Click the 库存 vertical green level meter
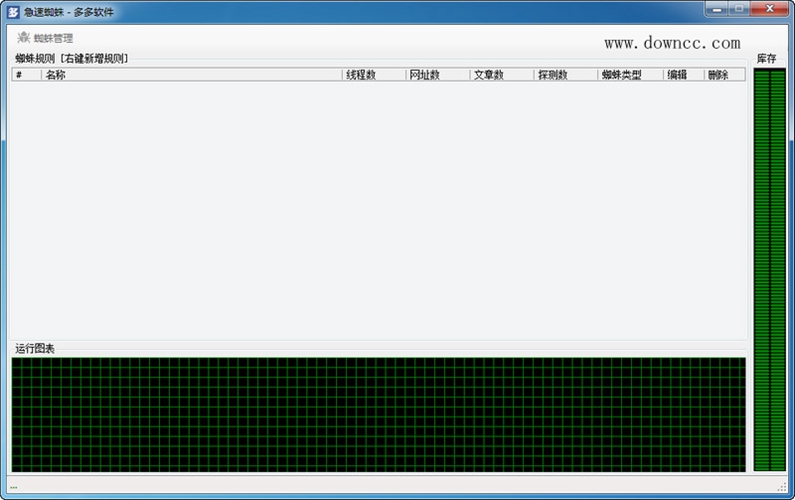This screenshot has width=795, height=500. (x=769, y=270)
